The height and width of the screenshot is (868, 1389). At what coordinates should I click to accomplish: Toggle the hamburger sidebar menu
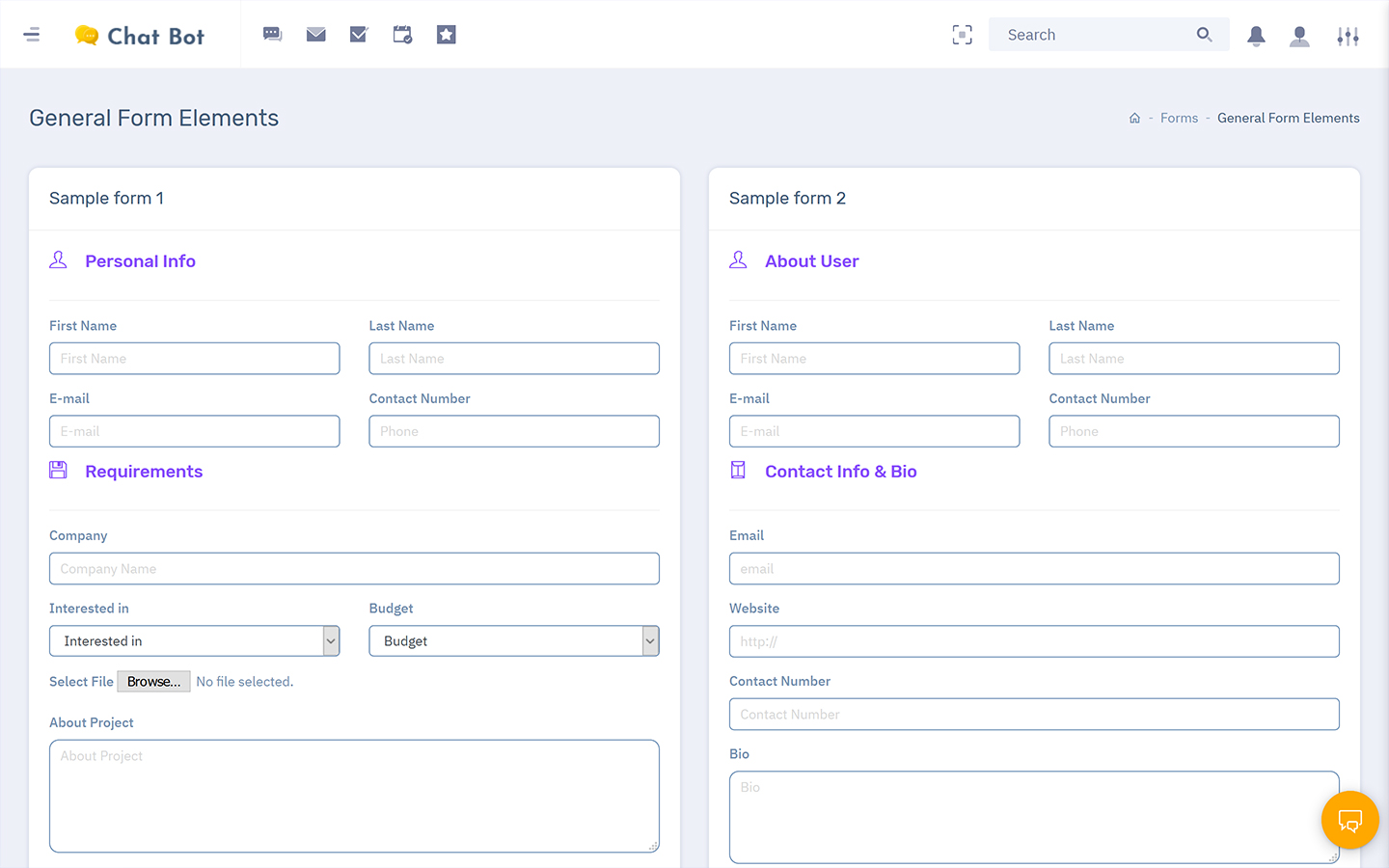[x=32, y=35]
